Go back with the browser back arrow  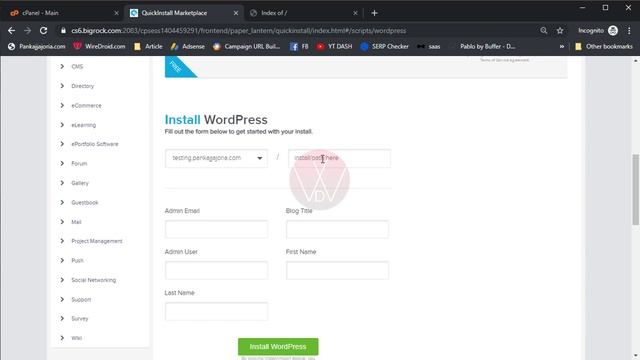click(x=11, y=31)
